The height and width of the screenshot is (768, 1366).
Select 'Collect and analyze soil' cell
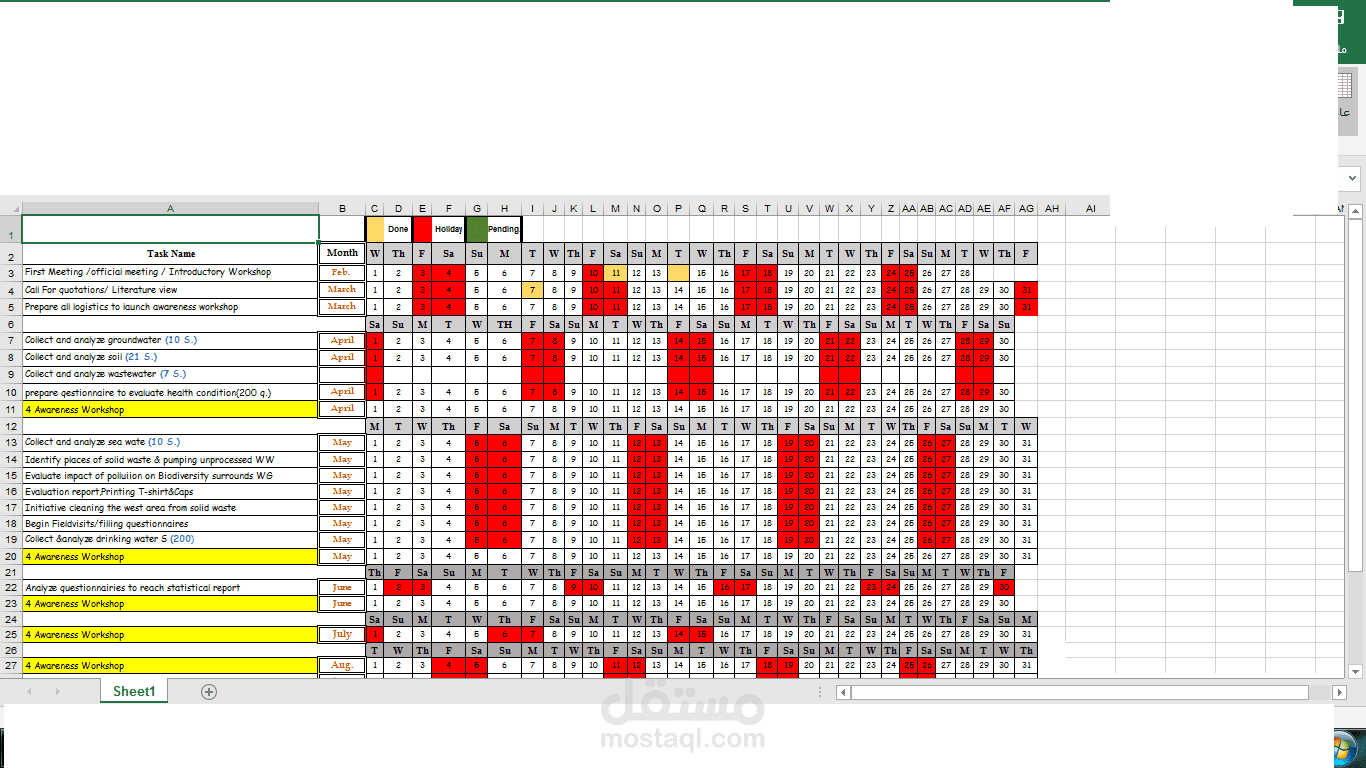[170, 357]
